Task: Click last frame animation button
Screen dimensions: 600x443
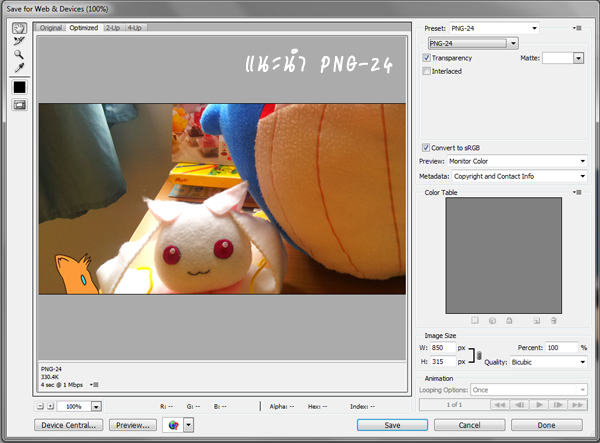Action: 578,404
